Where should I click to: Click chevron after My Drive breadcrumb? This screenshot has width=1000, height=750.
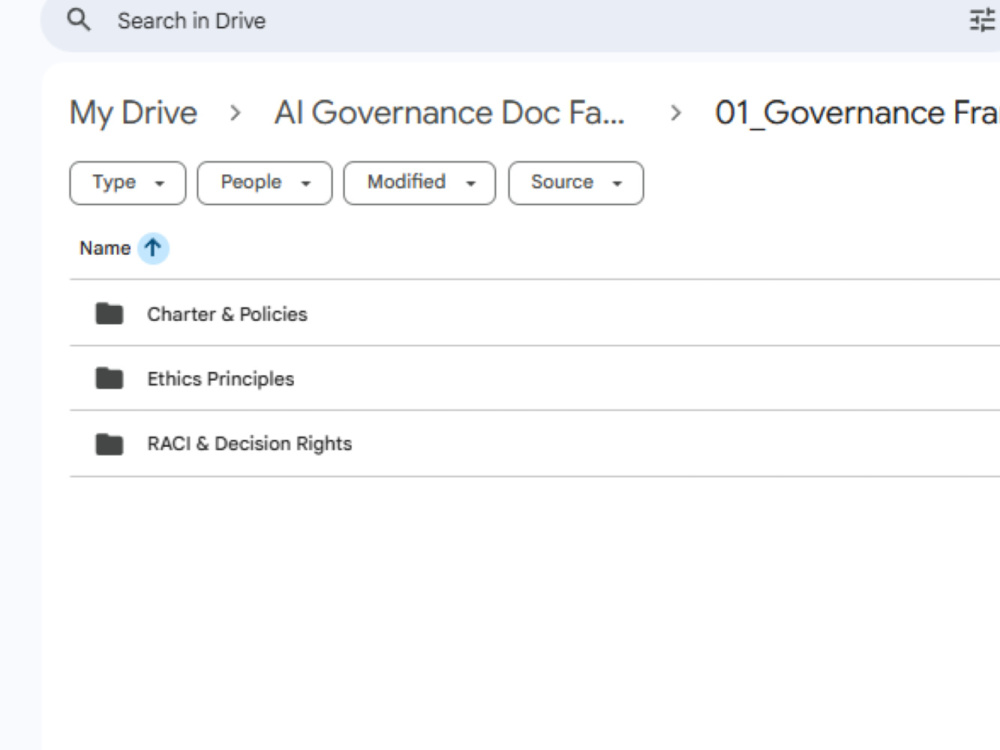(x=235, y=114)
